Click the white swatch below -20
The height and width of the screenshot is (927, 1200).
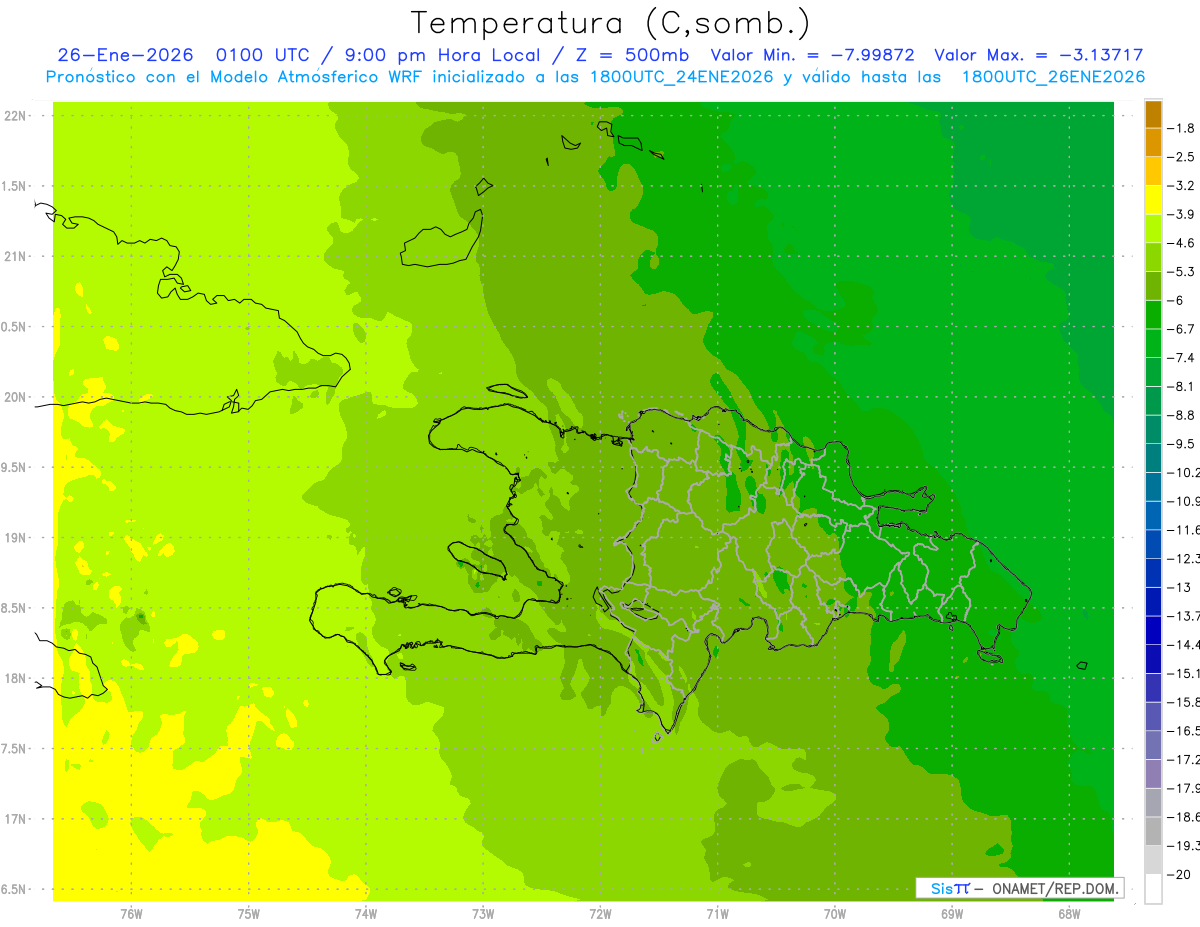click(1153, 888)
